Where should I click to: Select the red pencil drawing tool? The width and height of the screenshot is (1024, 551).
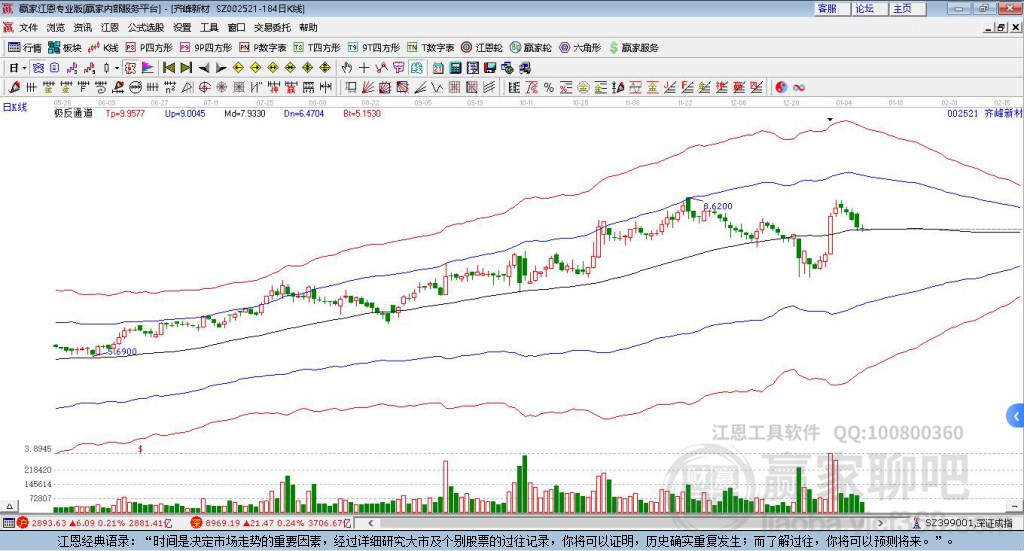coord(14,87)
